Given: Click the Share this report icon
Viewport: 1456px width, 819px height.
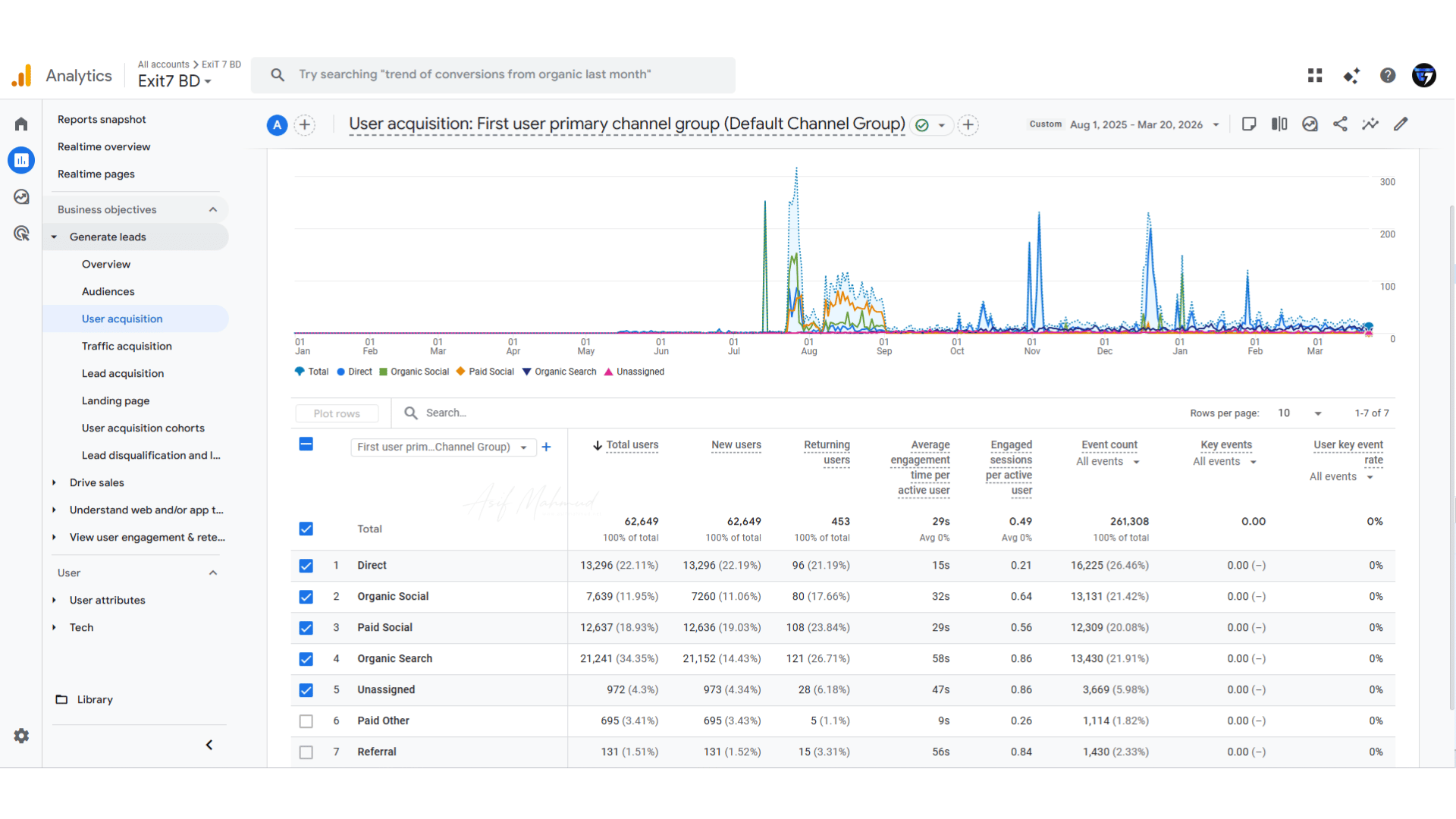Looking at the screenshot, I should point(1340,124).
